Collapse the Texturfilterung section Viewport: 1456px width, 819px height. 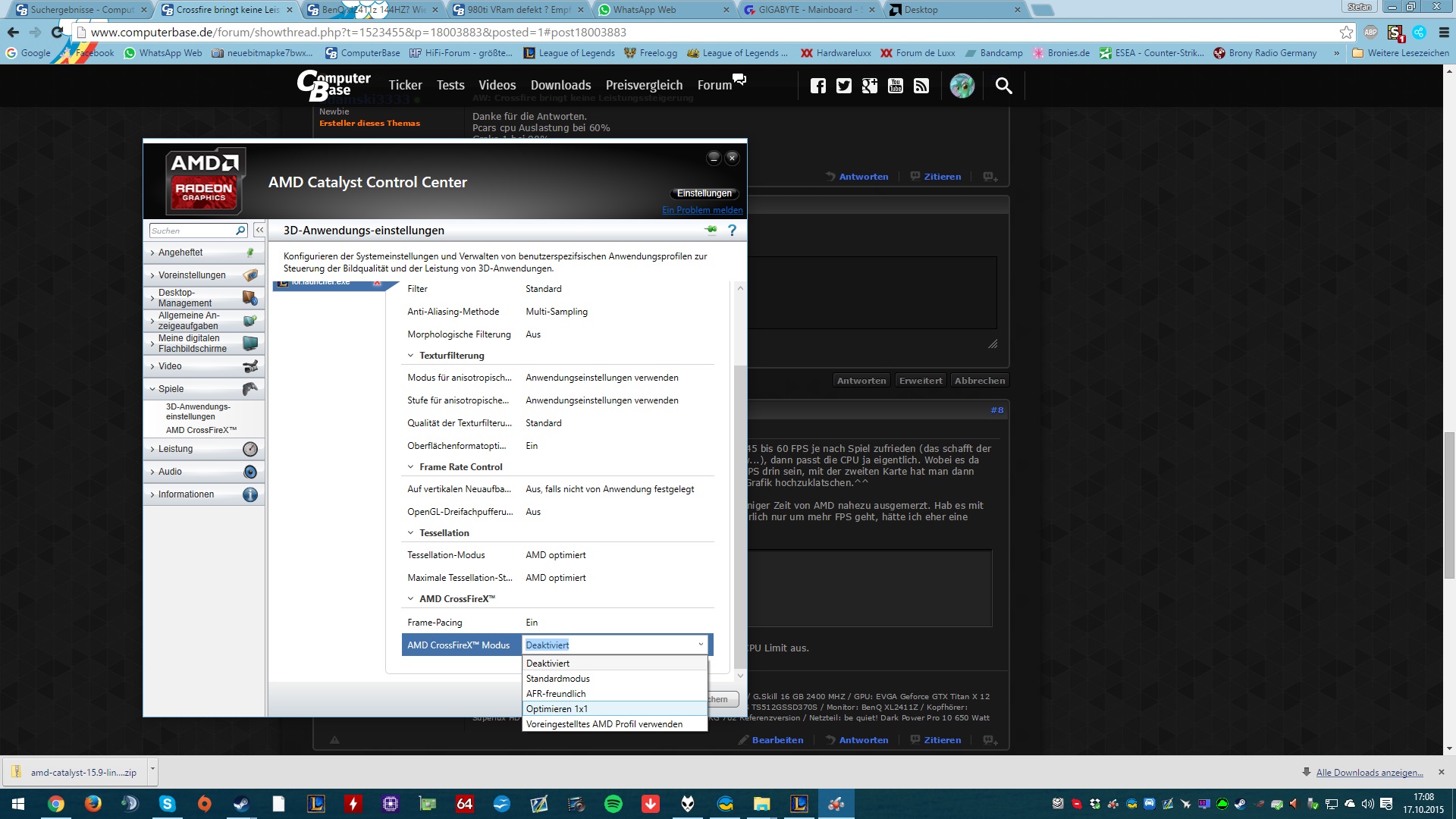click(411, 356)
